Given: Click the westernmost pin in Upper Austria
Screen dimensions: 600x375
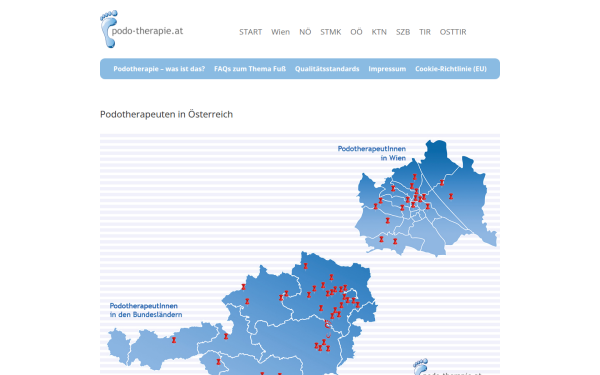Looking at the screenshot, I should [x=243, y=287].
